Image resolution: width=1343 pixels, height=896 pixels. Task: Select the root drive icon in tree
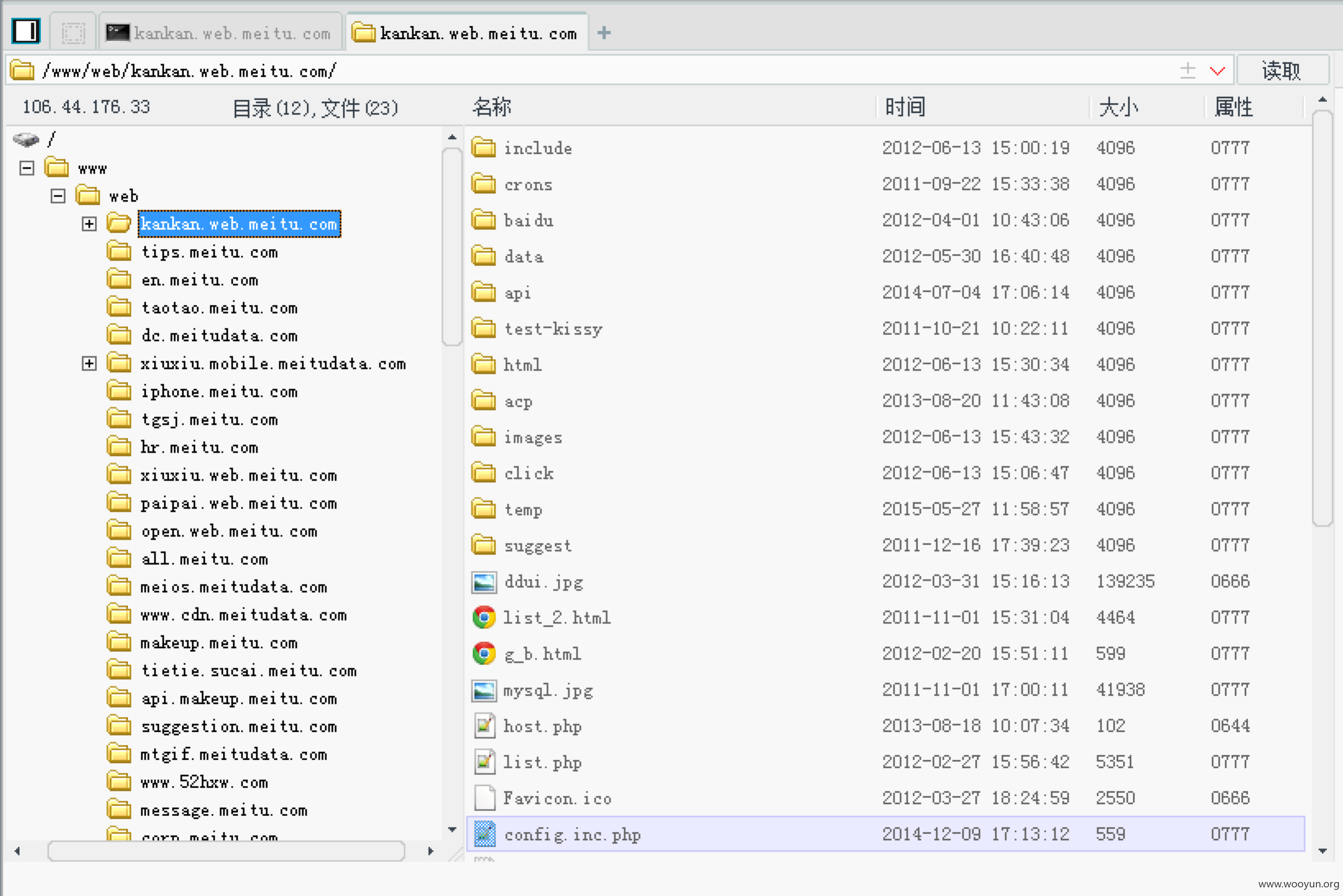pyautogui.click(x=26, y=139)
